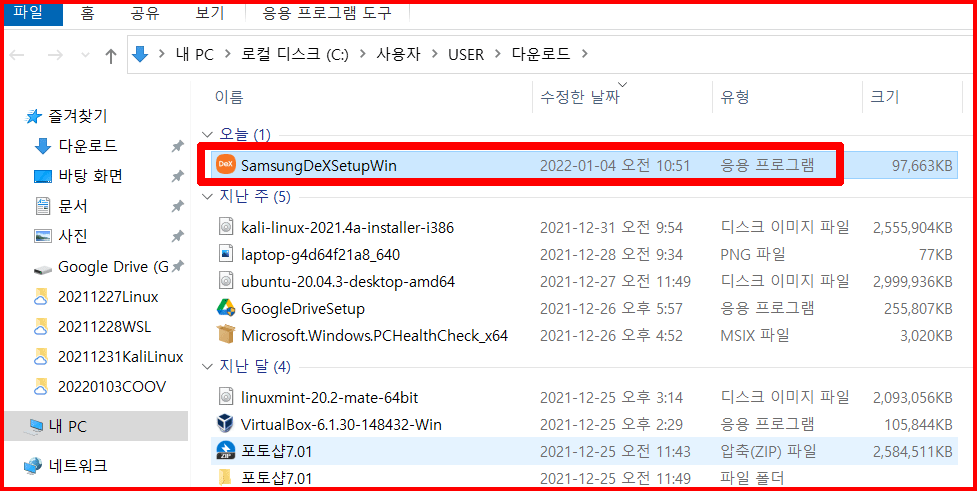The width and height of the screenshot is (977, 491).
Task: Click the 내 PC computer icon
Action: tap(34, 427)
